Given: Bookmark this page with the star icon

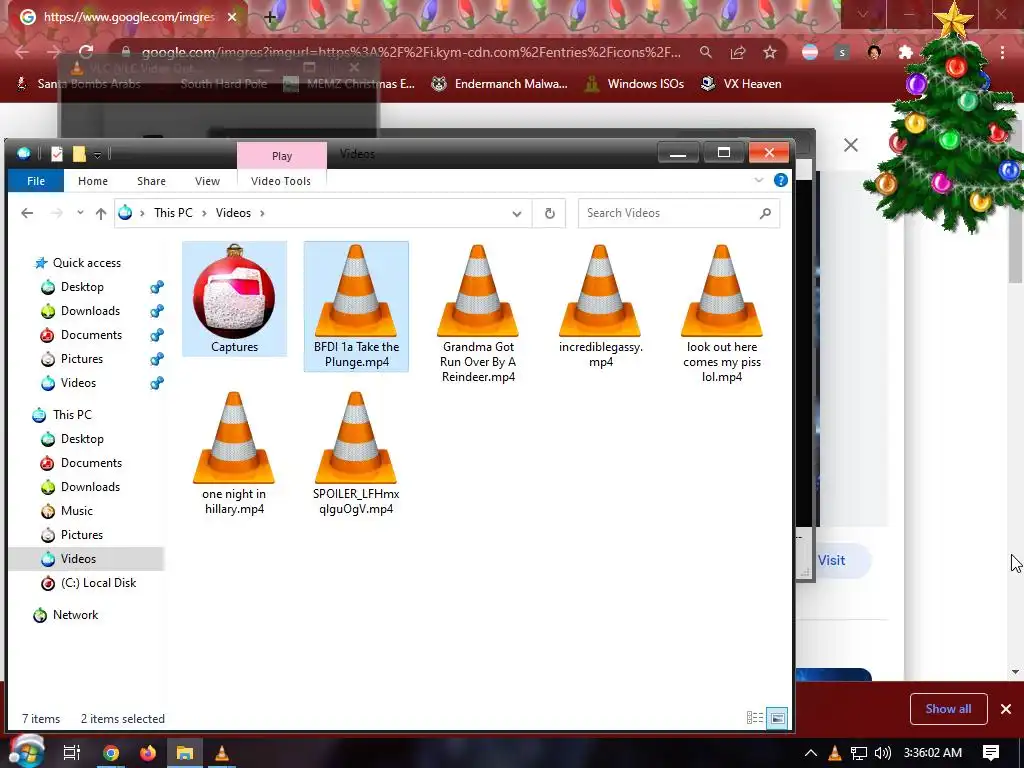Looking at the screenshot, I should [770, 52].
